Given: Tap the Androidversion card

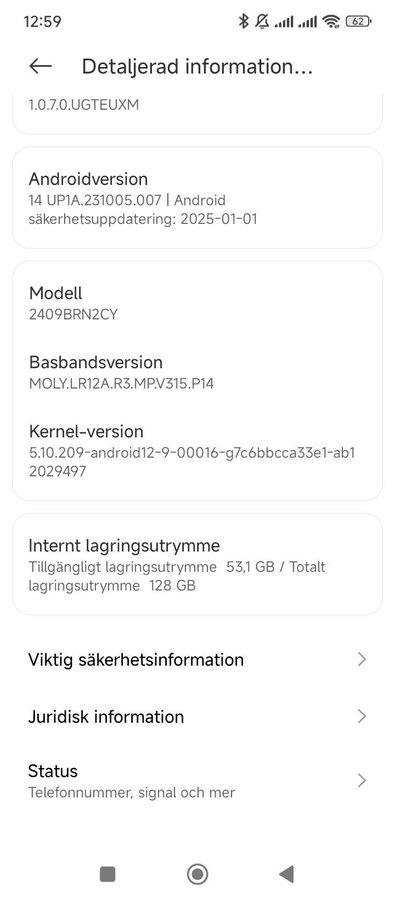Looking at the screenshot, I should [x=198, y=198].
